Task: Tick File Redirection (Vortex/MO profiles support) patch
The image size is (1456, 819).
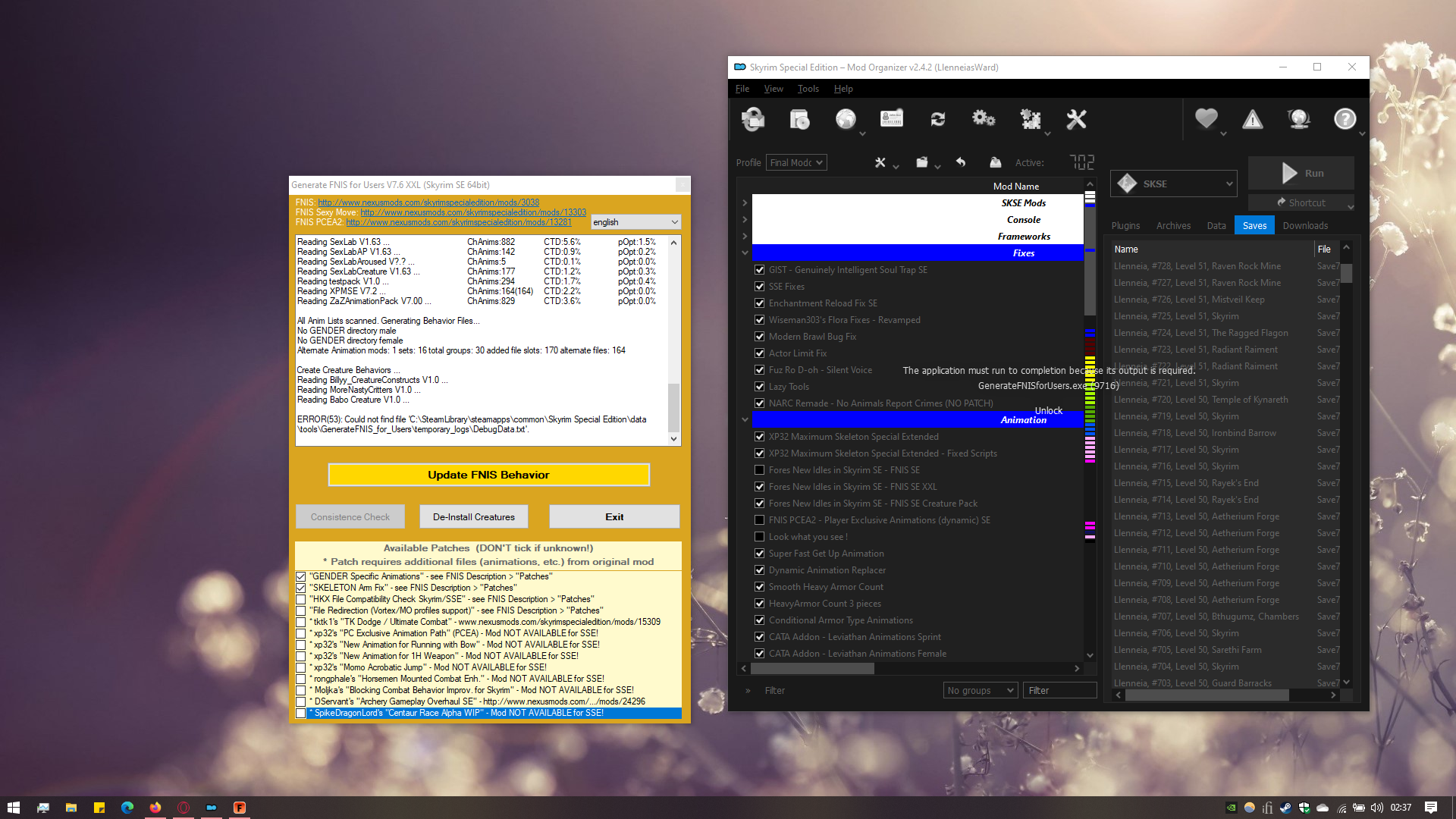Action: (301, 610)
